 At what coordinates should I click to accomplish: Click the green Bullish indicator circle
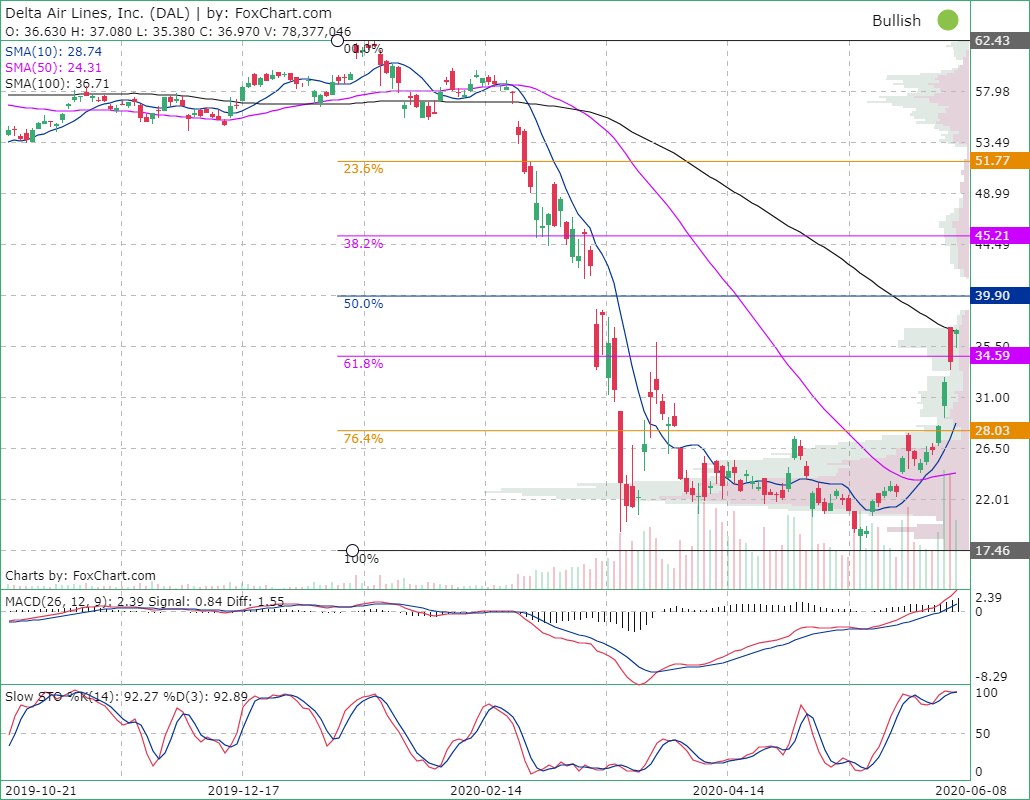[x=948, y=20]
